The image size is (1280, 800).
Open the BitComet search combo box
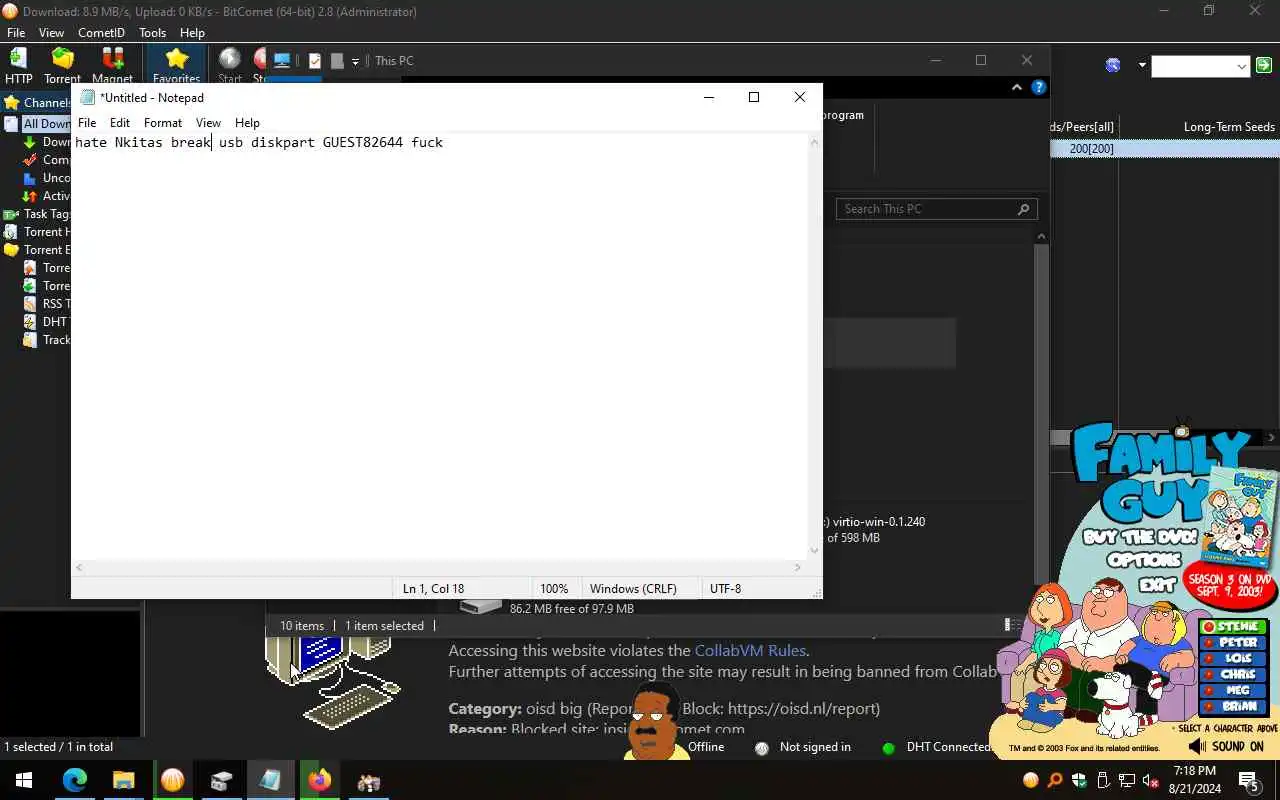pos(1201,66)
